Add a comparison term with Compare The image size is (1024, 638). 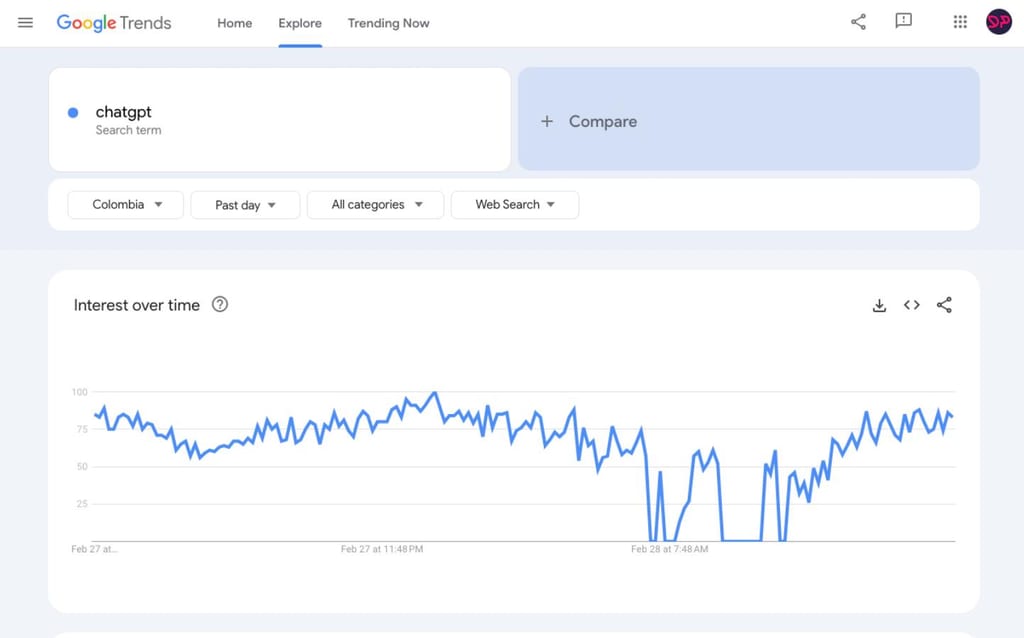pos(748,120)
